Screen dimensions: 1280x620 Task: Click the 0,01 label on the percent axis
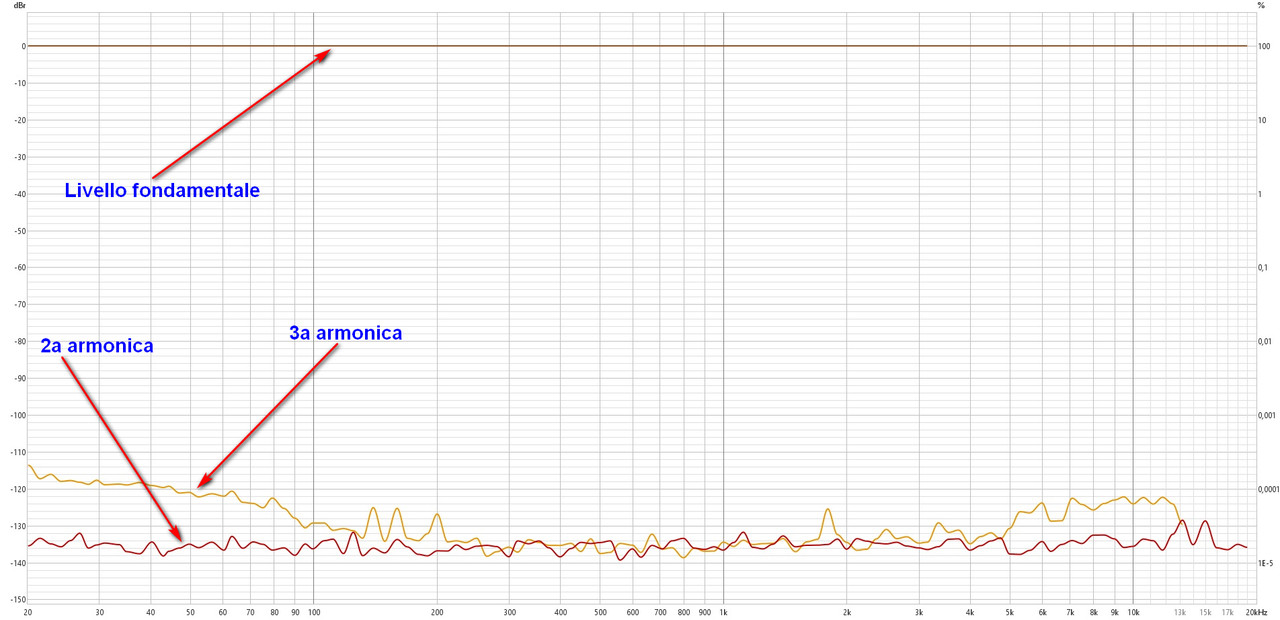click(x=1265, y=341)
